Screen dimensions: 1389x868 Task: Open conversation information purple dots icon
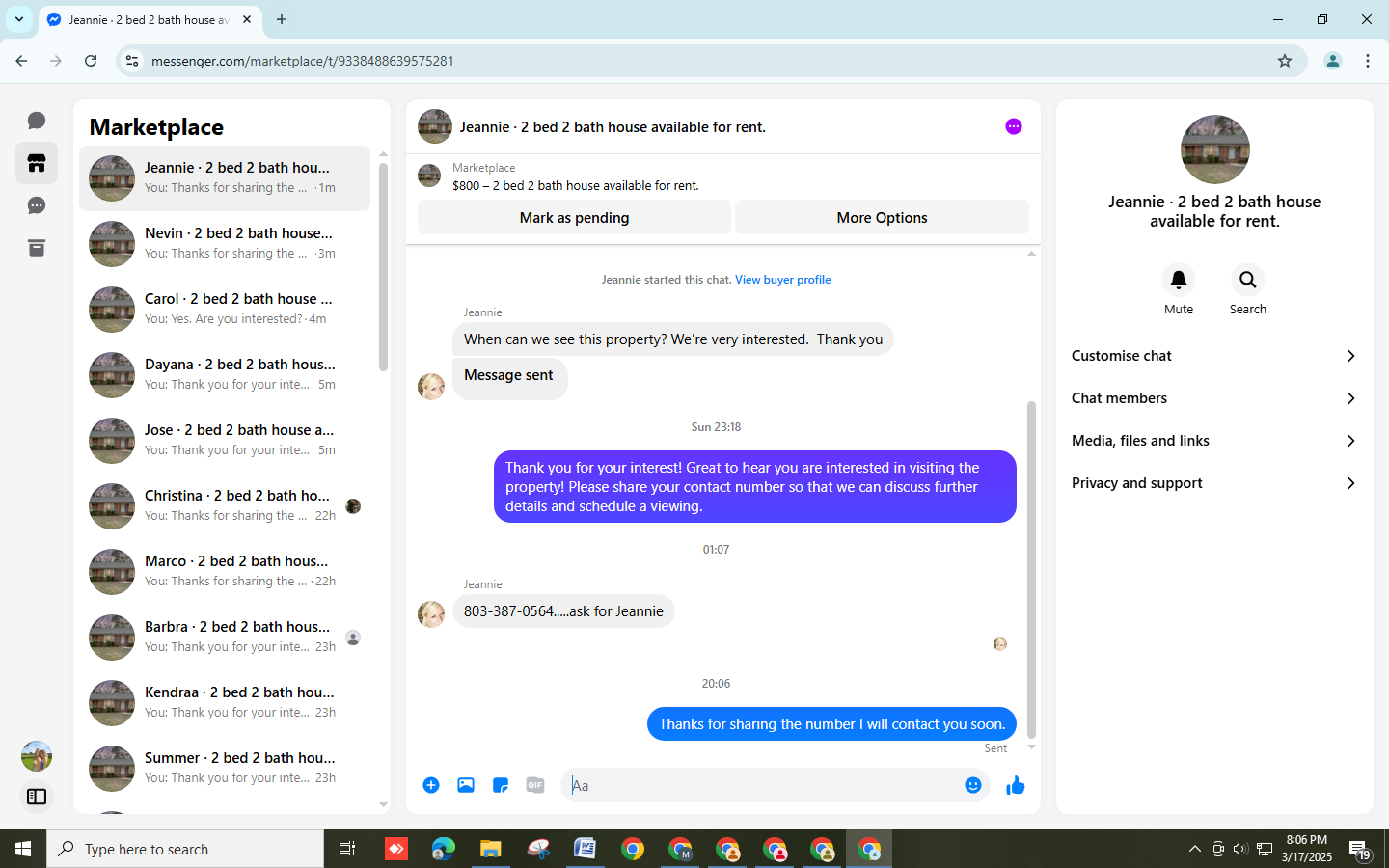1014,126
